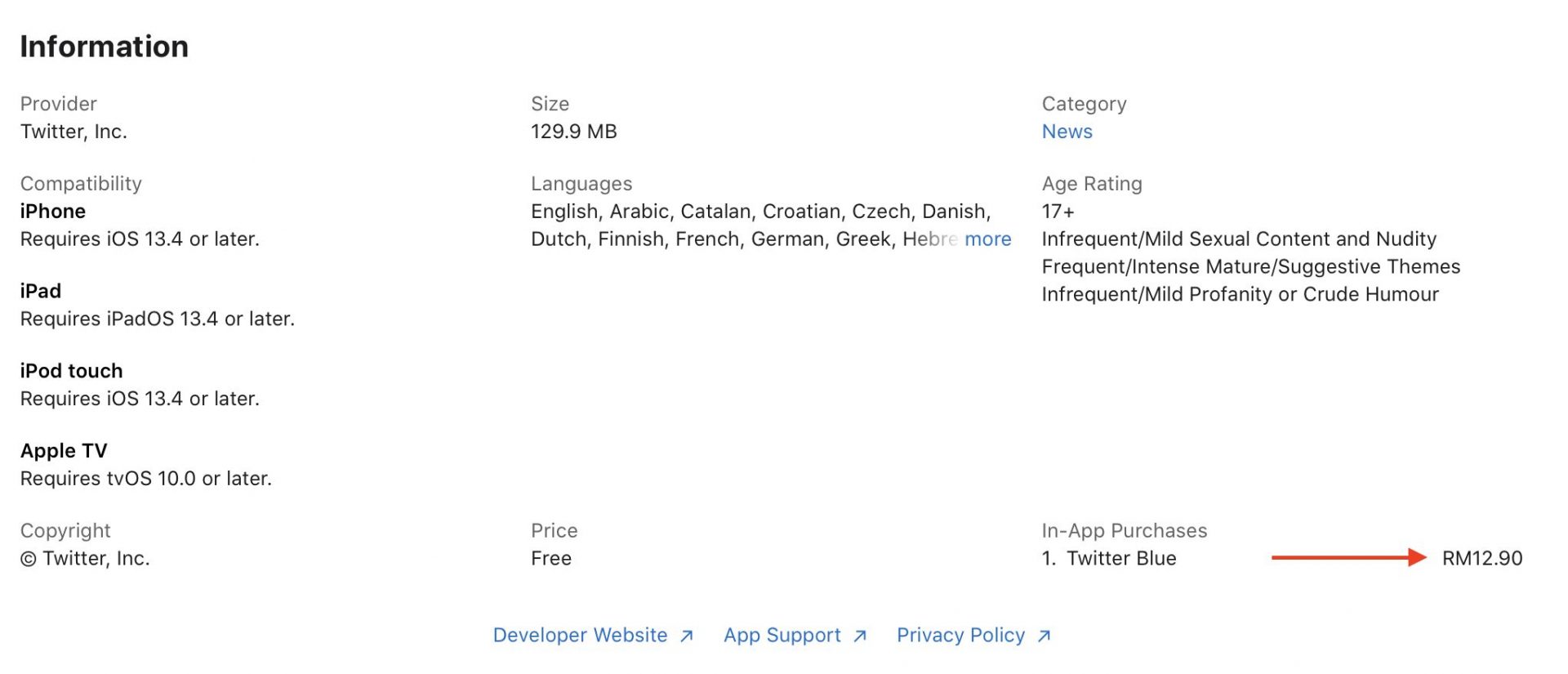Click 'Infrequent/Mild Sexual Content and Nudity'

[x=1239, y=239]
